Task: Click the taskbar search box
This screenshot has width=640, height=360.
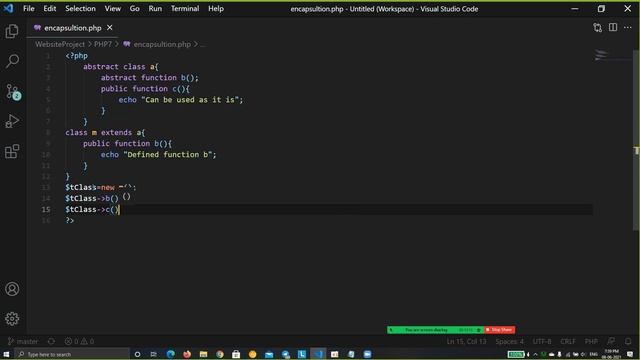Action: (x=72, y=354)
